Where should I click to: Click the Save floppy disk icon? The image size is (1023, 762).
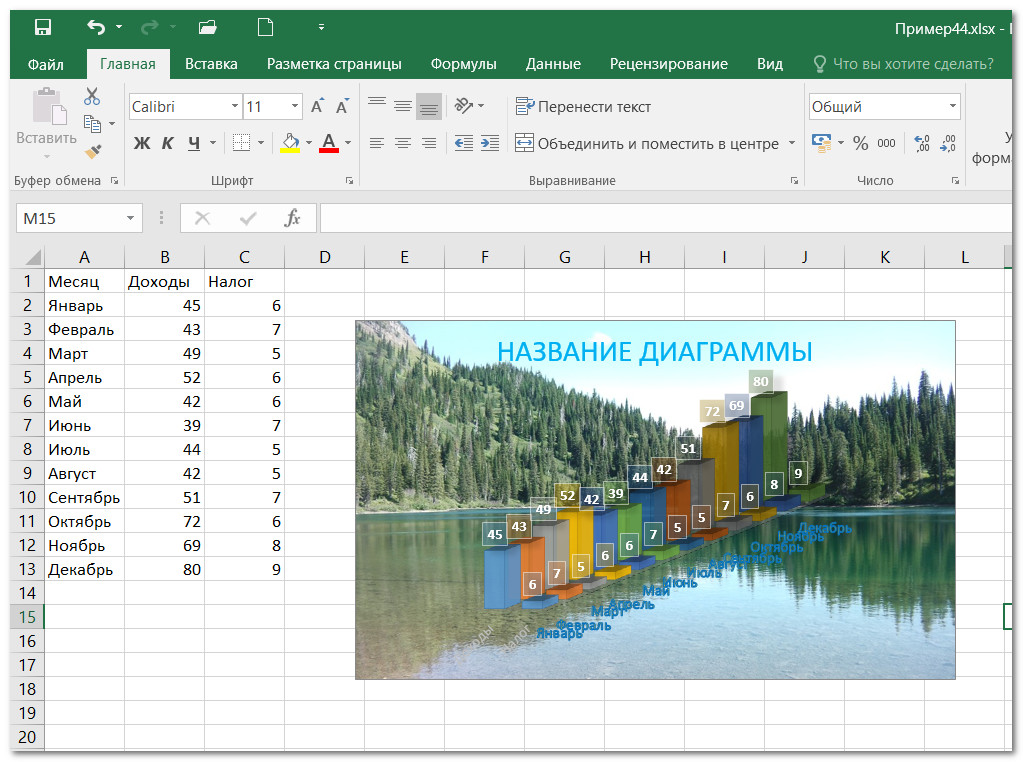[x=43, y=27]
